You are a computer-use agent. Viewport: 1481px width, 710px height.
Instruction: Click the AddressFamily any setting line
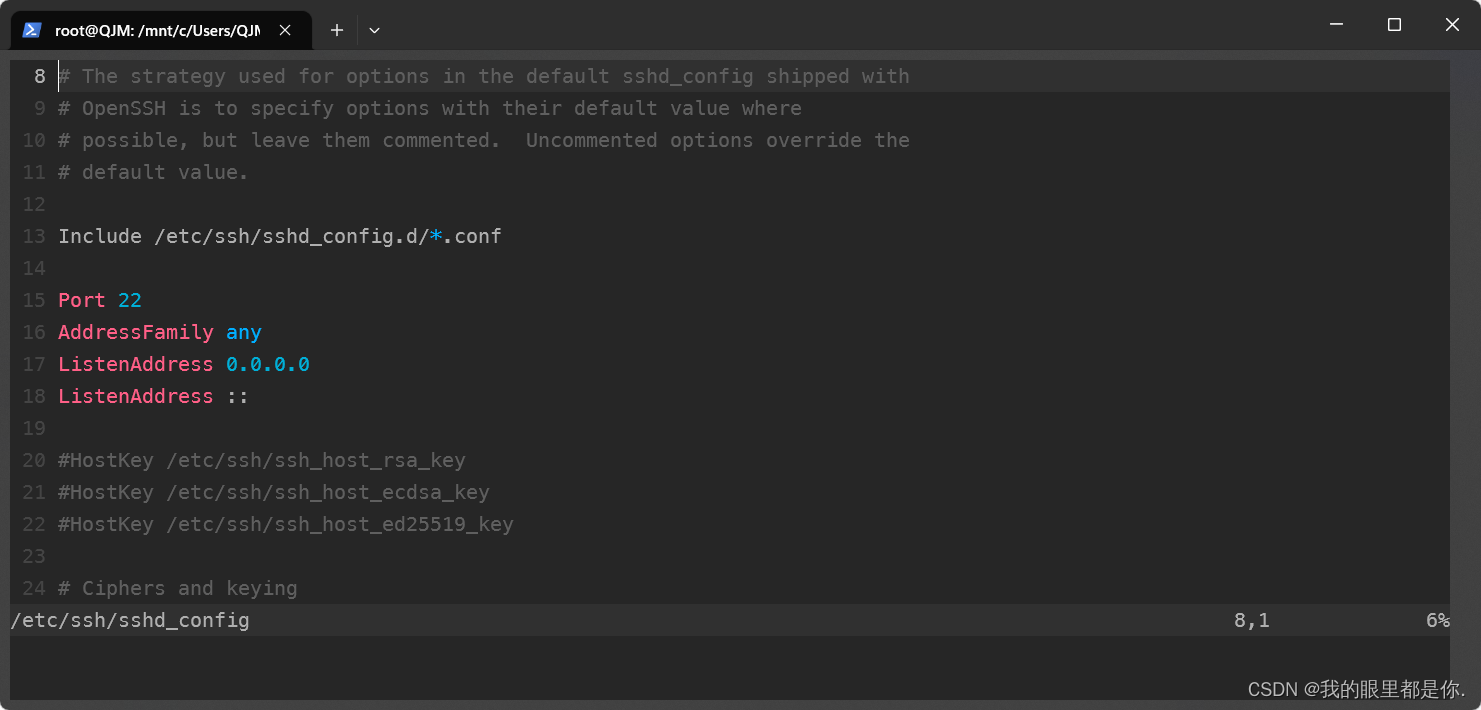[x=160, y=332]
